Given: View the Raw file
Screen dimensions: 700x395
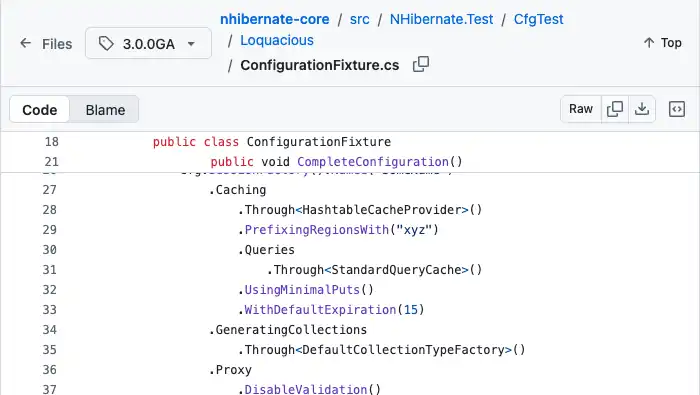Looking at the screenshot, I should (x=581, y=109).
